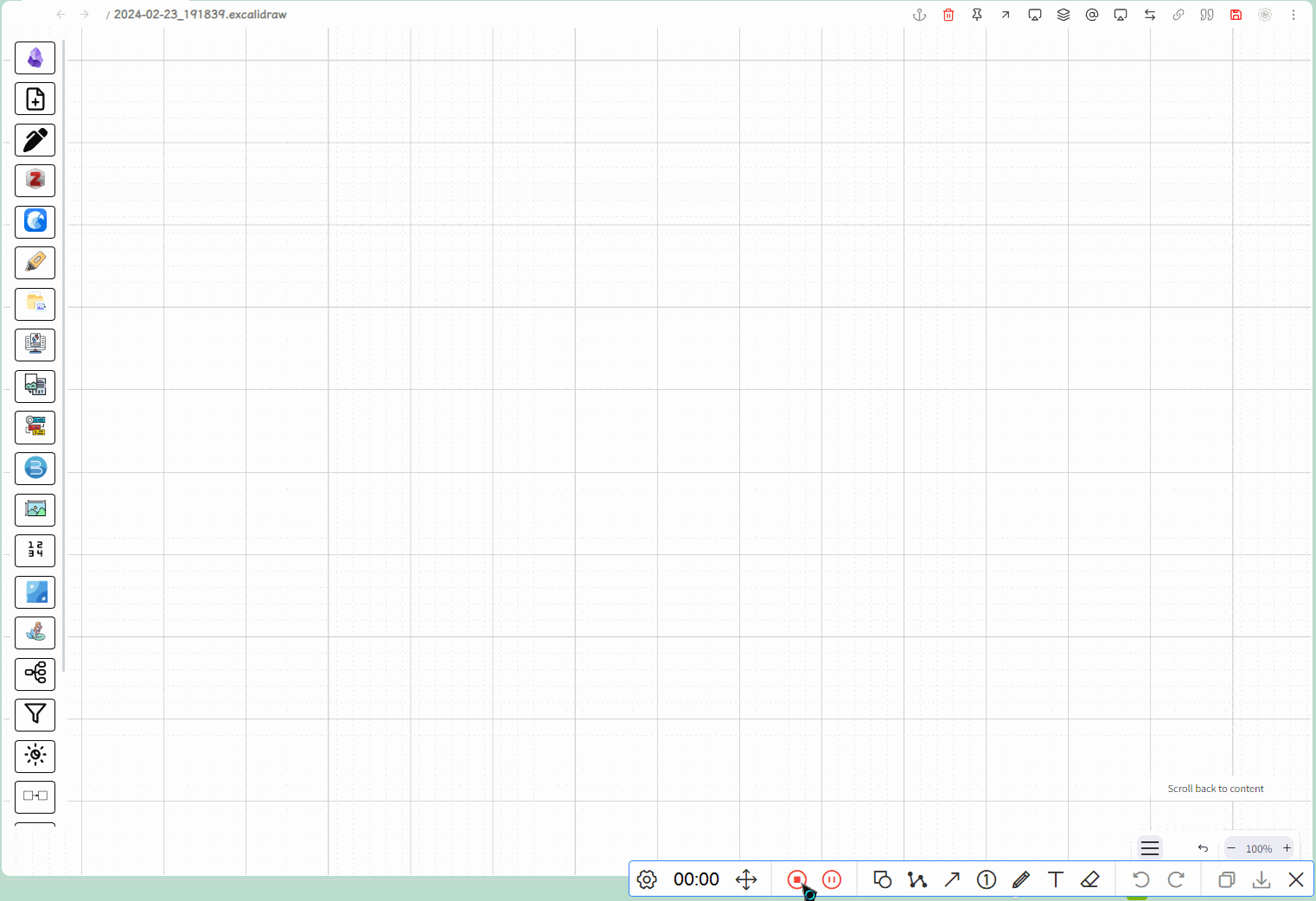Click the funnel filter icon
This screenshot has height=901, width=1316.
tap(35, 715)
